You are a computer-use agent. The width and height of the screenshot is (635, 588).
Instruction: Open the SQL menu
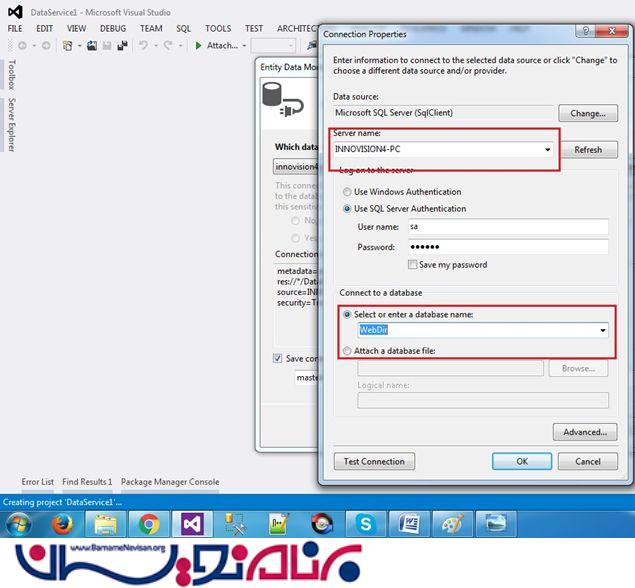pyautogui.click(x=183, y=29)
